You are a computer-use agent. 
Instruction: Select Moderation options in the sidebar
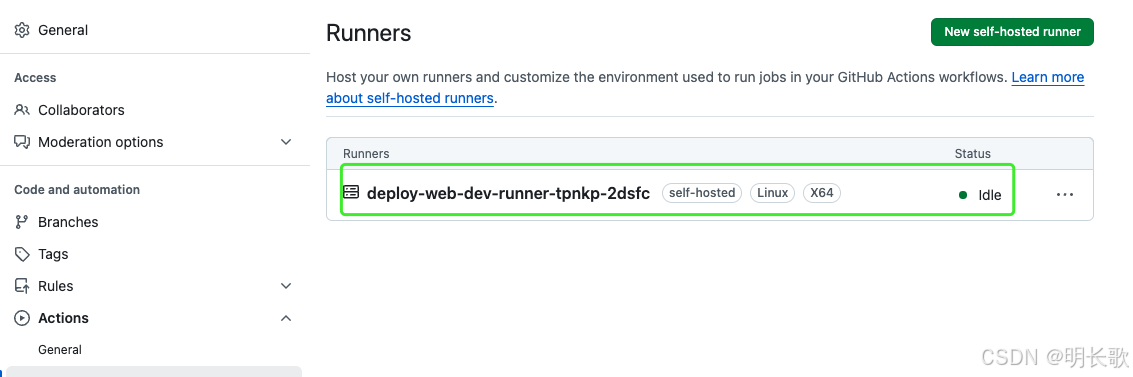pyautogui.click(x=100, y=142)
